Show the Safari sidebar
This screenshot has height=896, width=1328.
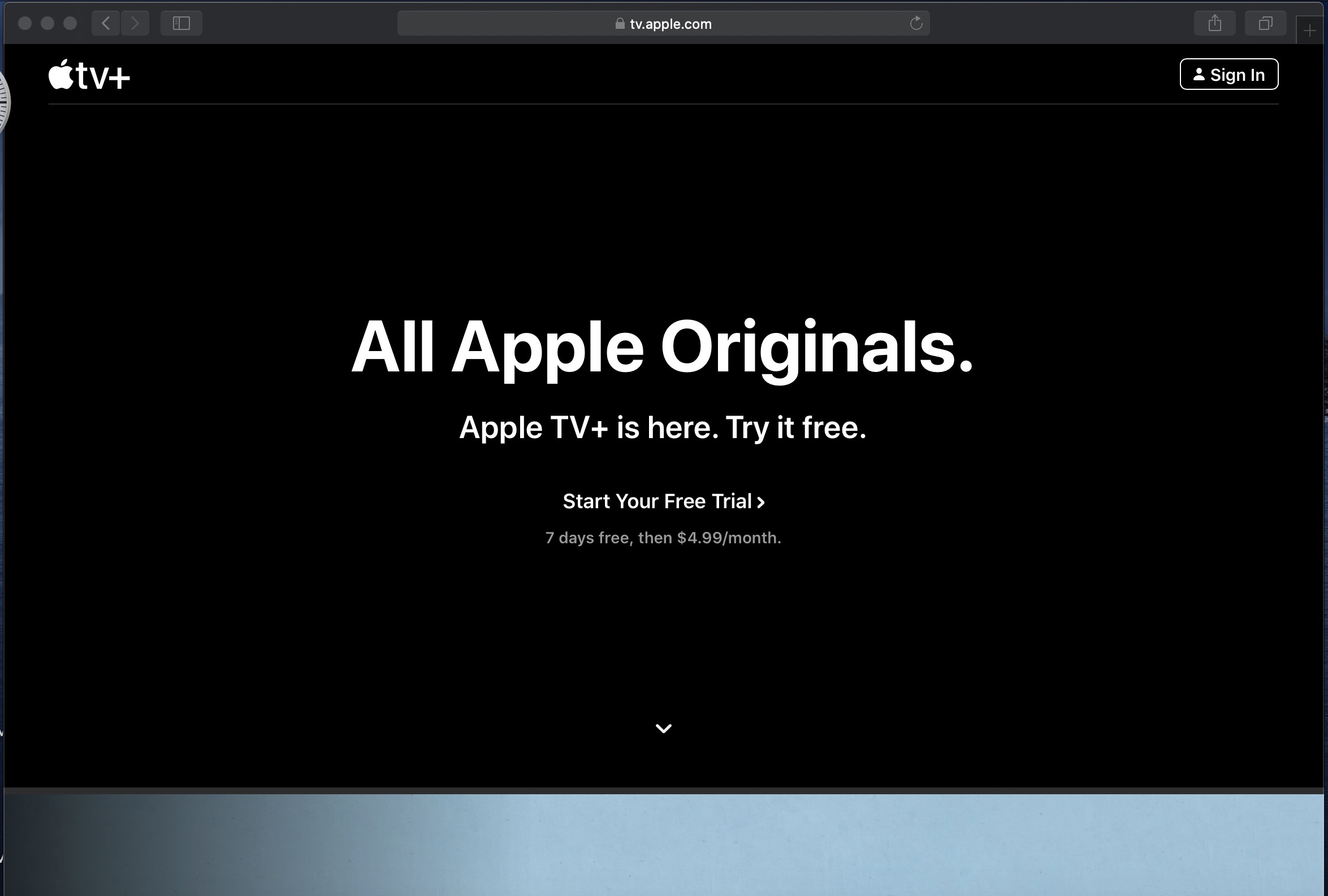(181, 23)
